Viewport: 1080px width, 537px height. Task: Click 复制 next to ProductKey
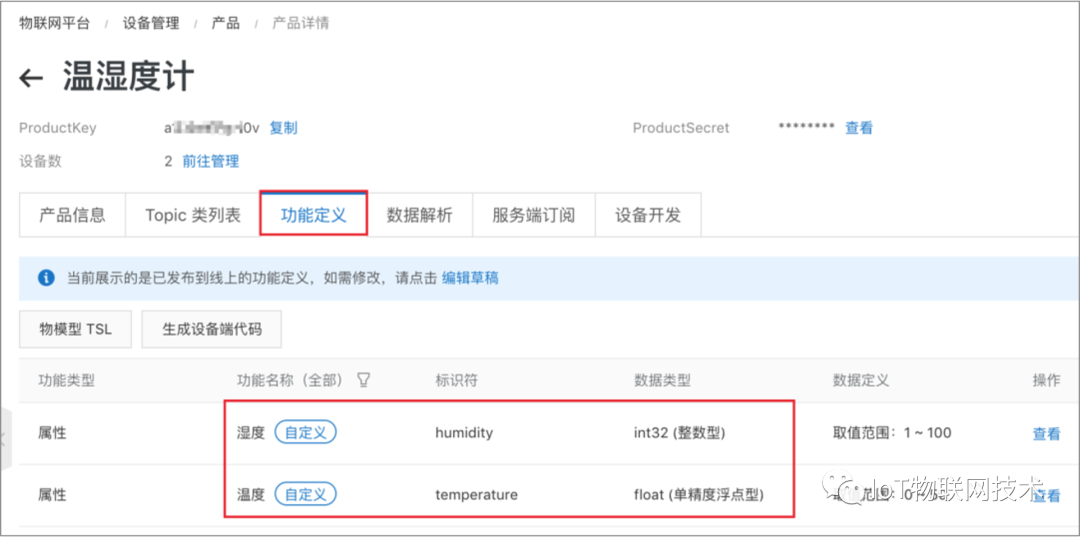pos(283,128)
